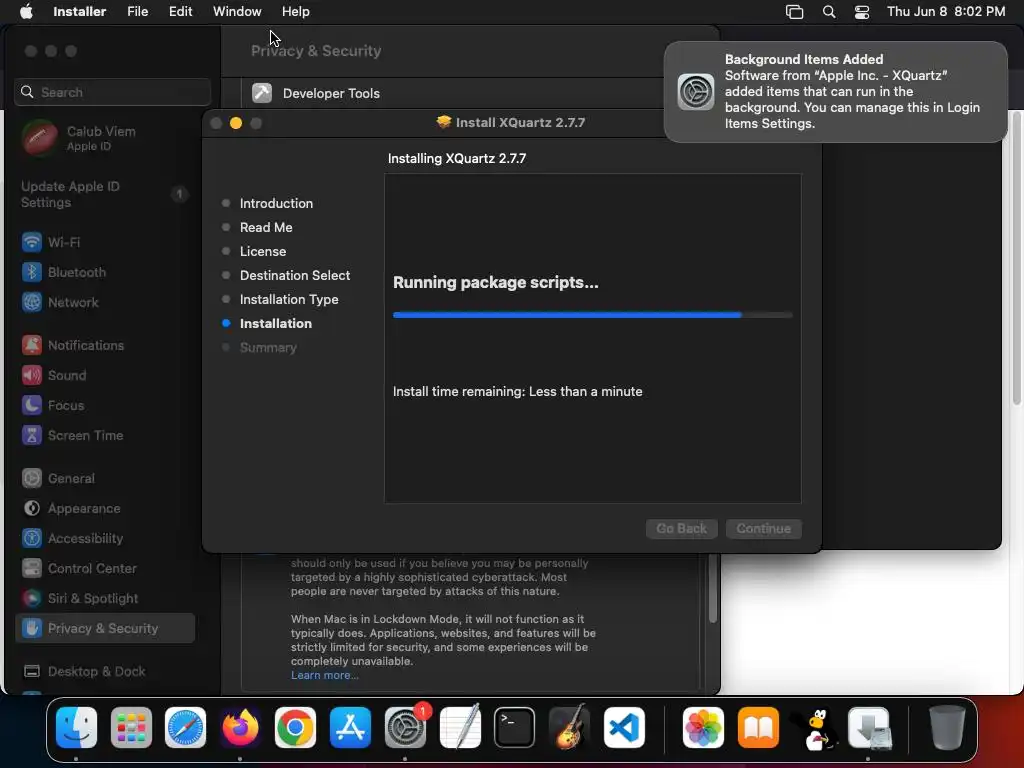The image size is (1024, 768).
Task: Select General in Settings sidebar
Action: (x=58, y=478)
